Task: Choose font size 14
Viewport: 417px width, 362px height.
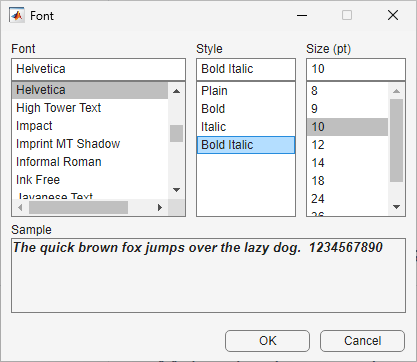Action: (347, 163)
